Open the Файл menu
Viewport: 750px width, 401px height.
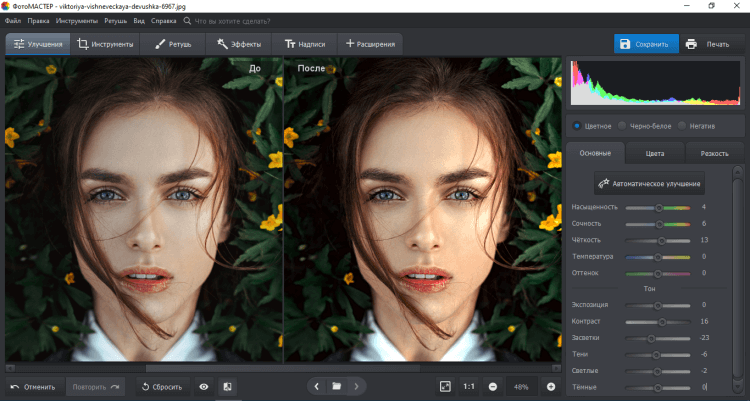coord(13,20)
